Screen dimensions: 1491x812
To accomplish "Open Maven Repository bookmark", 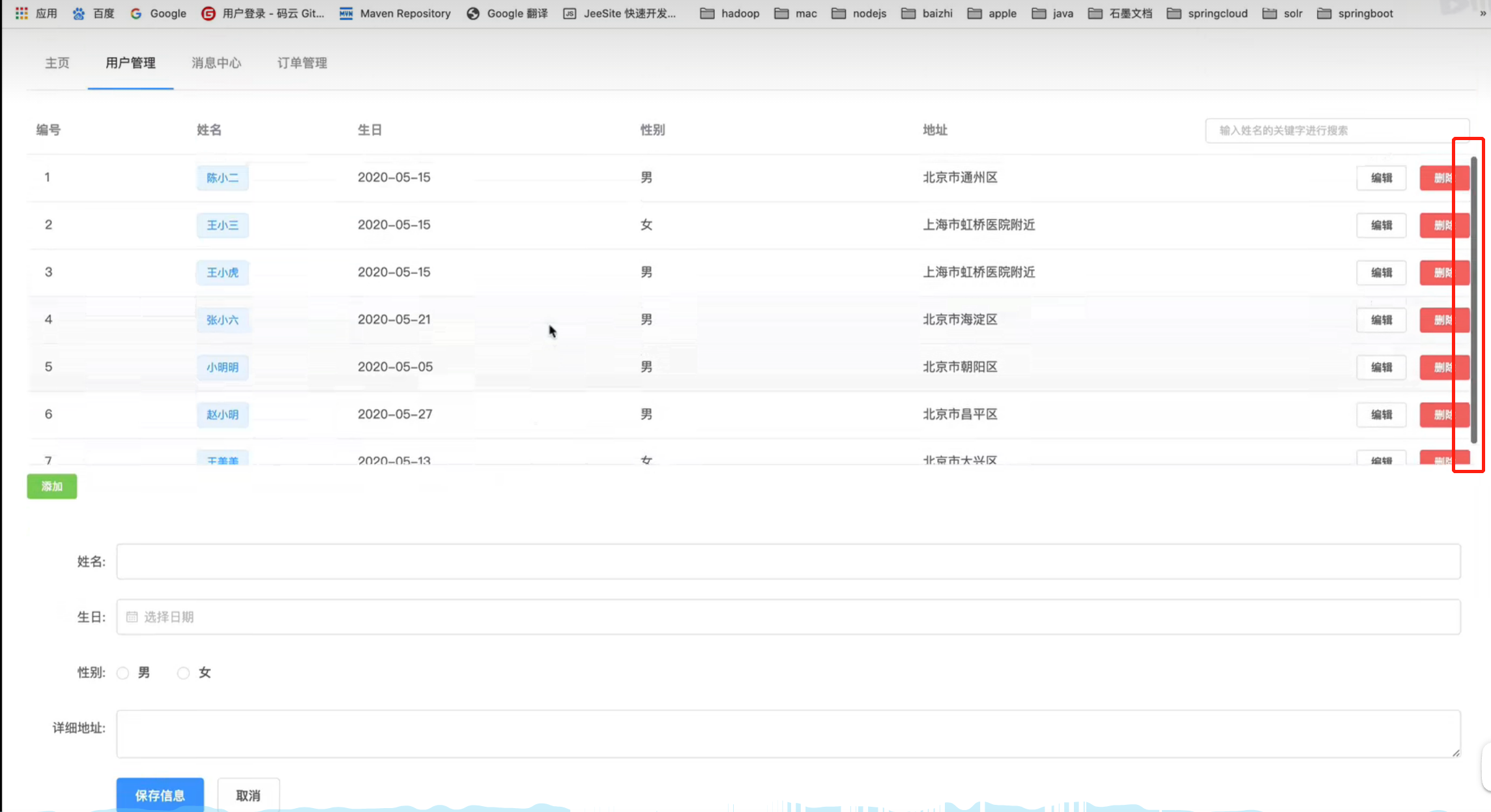I will point(395,13).
